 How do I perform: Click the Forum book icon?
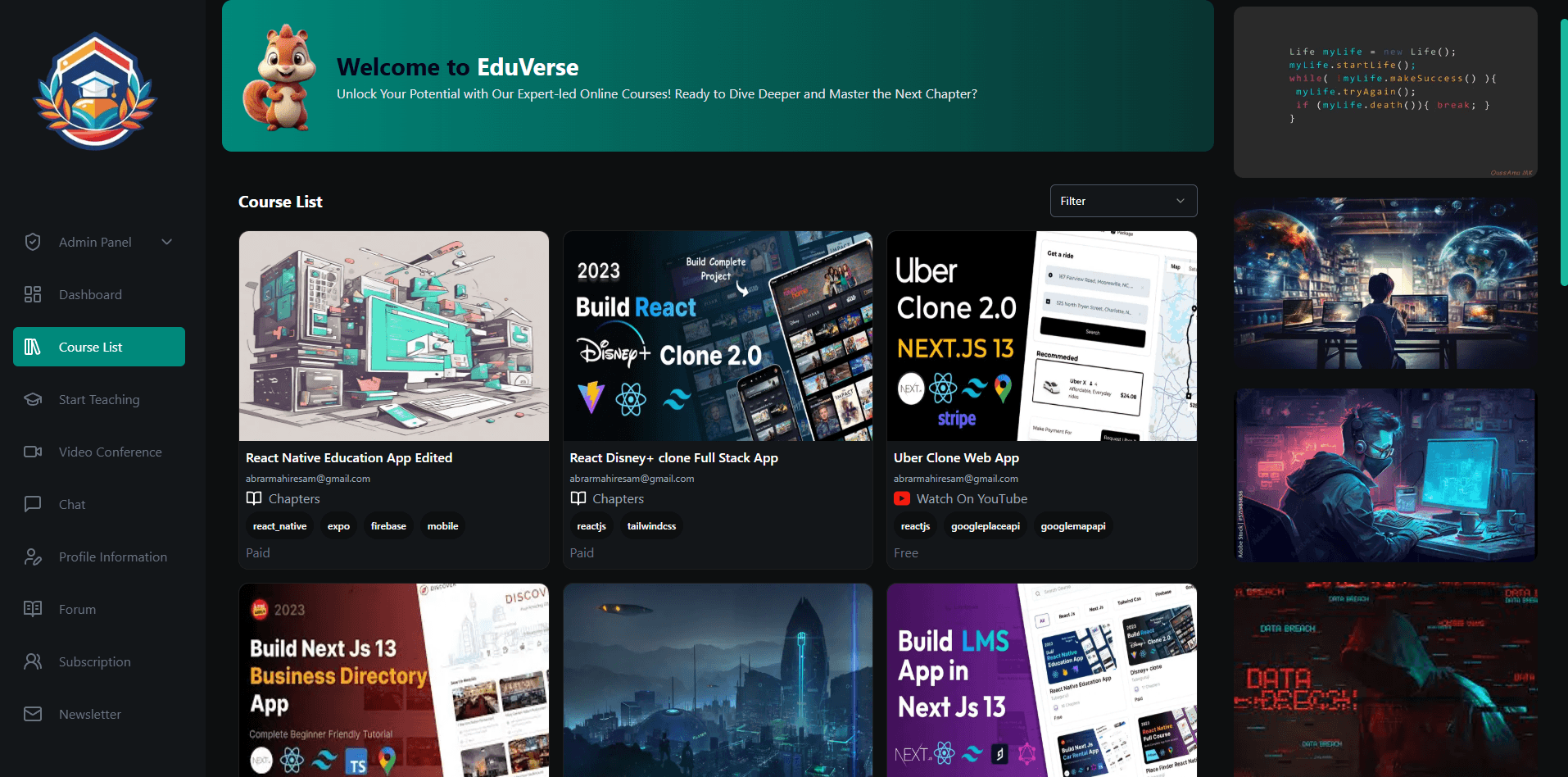click(33, 609)
